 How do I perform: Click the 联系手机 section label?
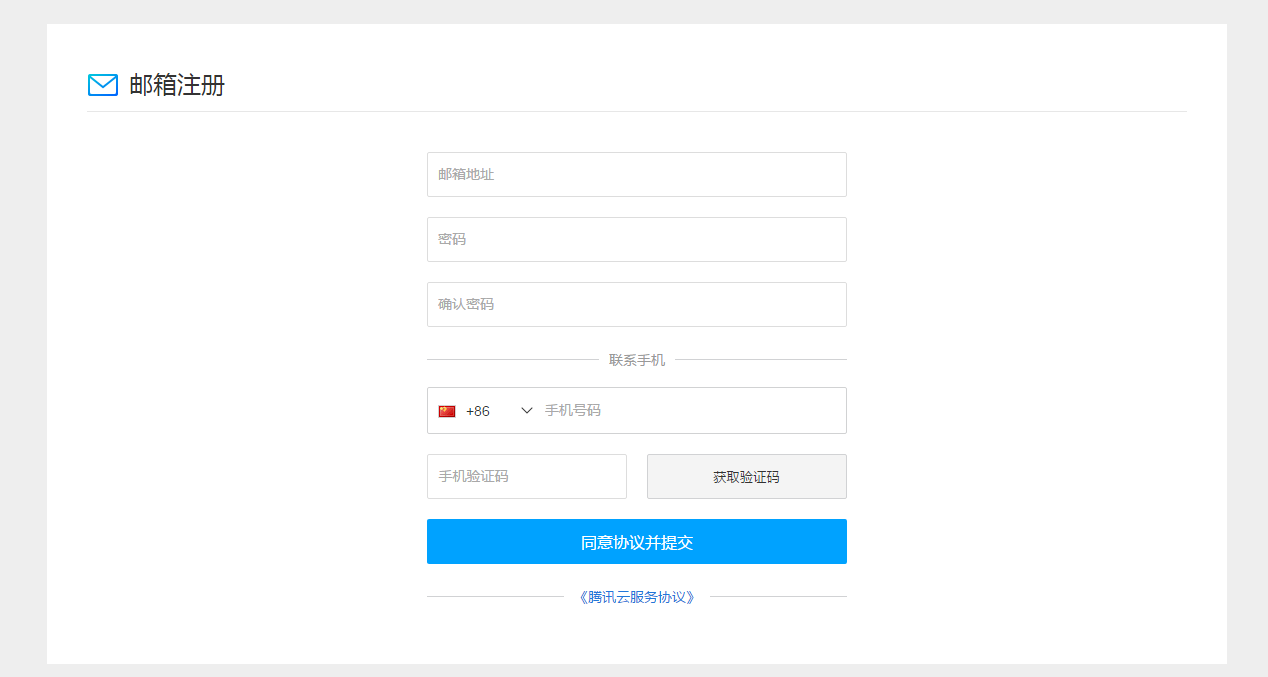(636, 360)
